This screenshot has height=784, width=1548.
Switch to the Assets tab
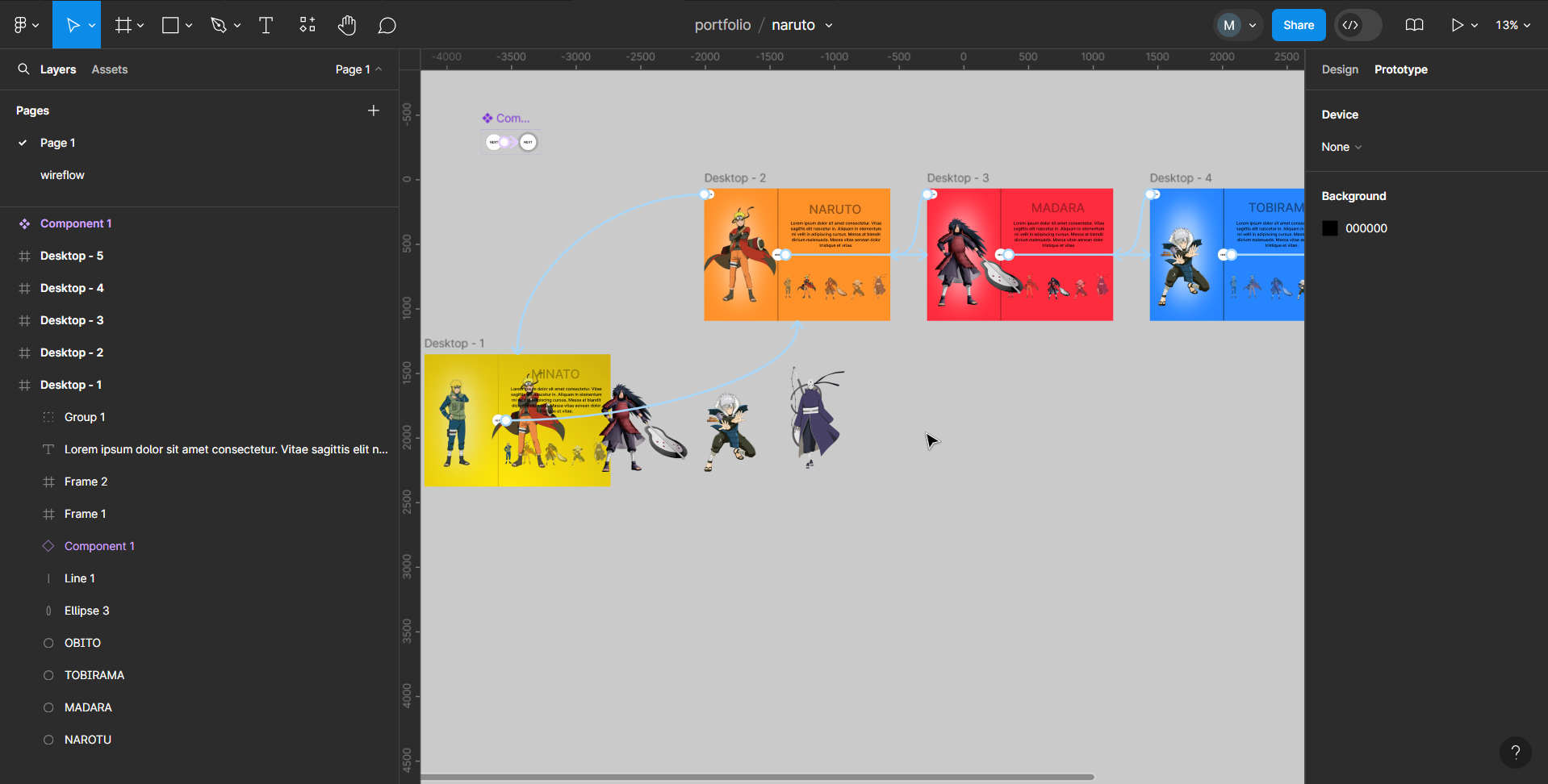pyautogui.click(x=110, y=69)
